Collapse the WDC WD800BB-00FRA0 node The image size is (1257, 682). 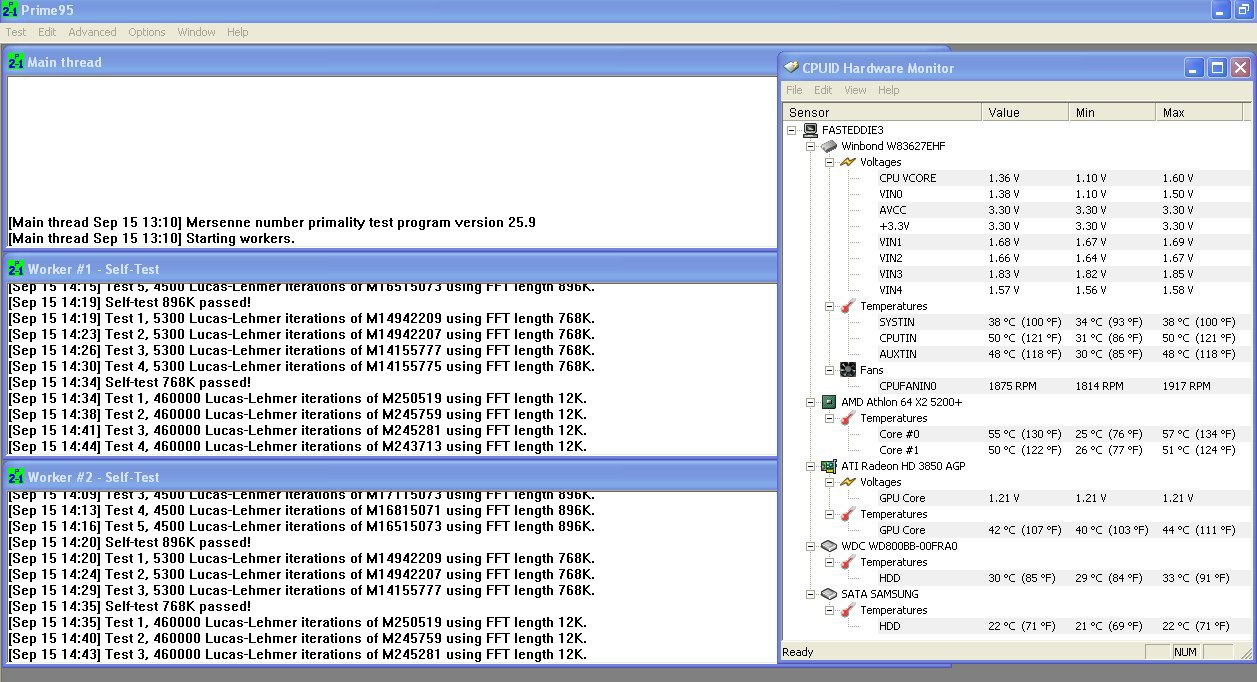[811, 546]
